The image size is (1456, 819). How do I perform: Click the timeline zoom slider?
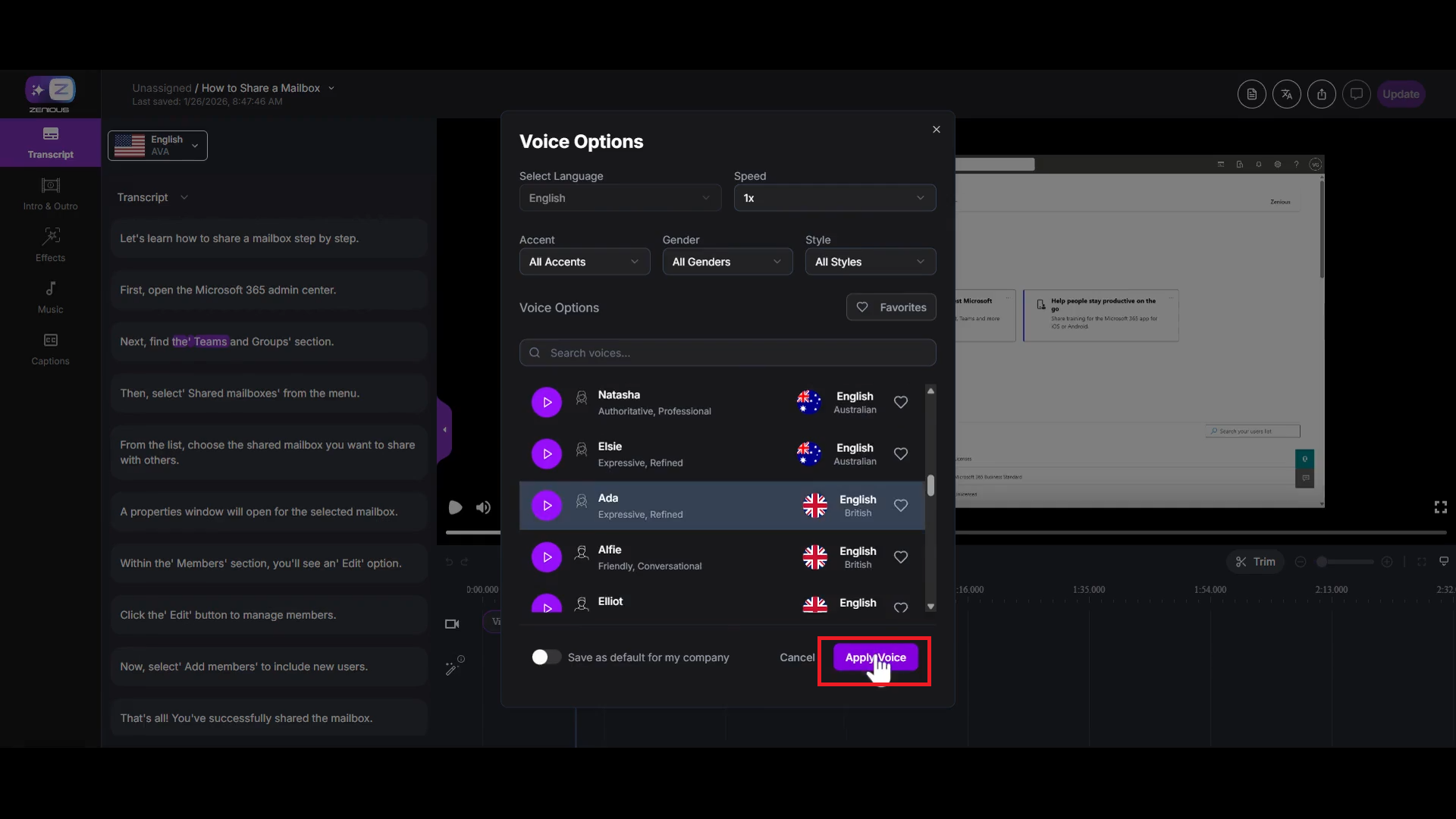pos(1344,562)
